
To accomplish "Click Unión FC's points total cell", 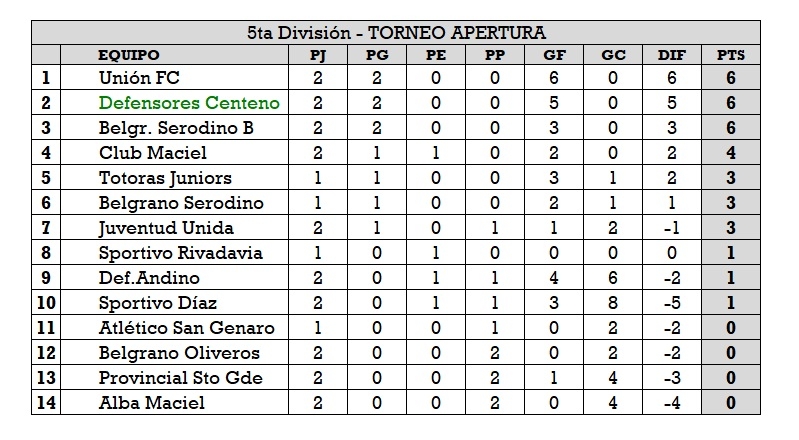I will [730, 78].
